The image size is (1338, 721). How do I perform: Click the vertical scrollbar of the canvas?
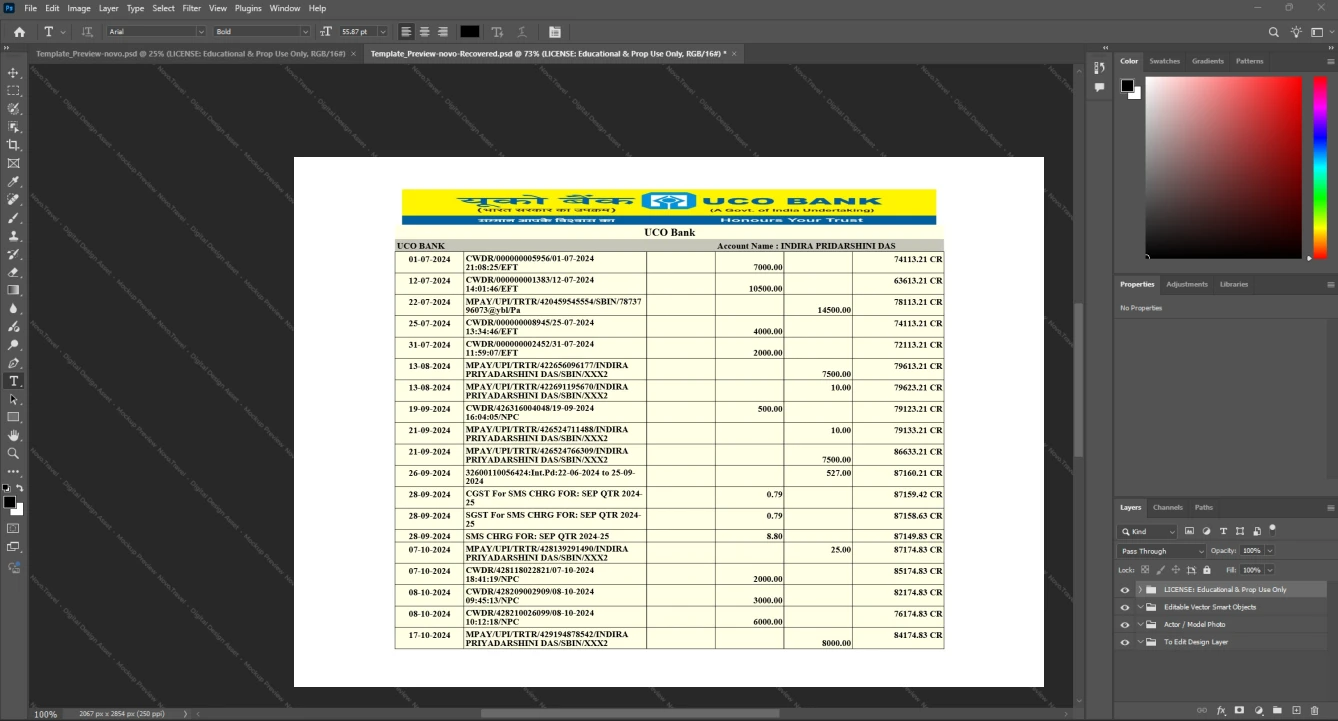[x=1079, y=382]
